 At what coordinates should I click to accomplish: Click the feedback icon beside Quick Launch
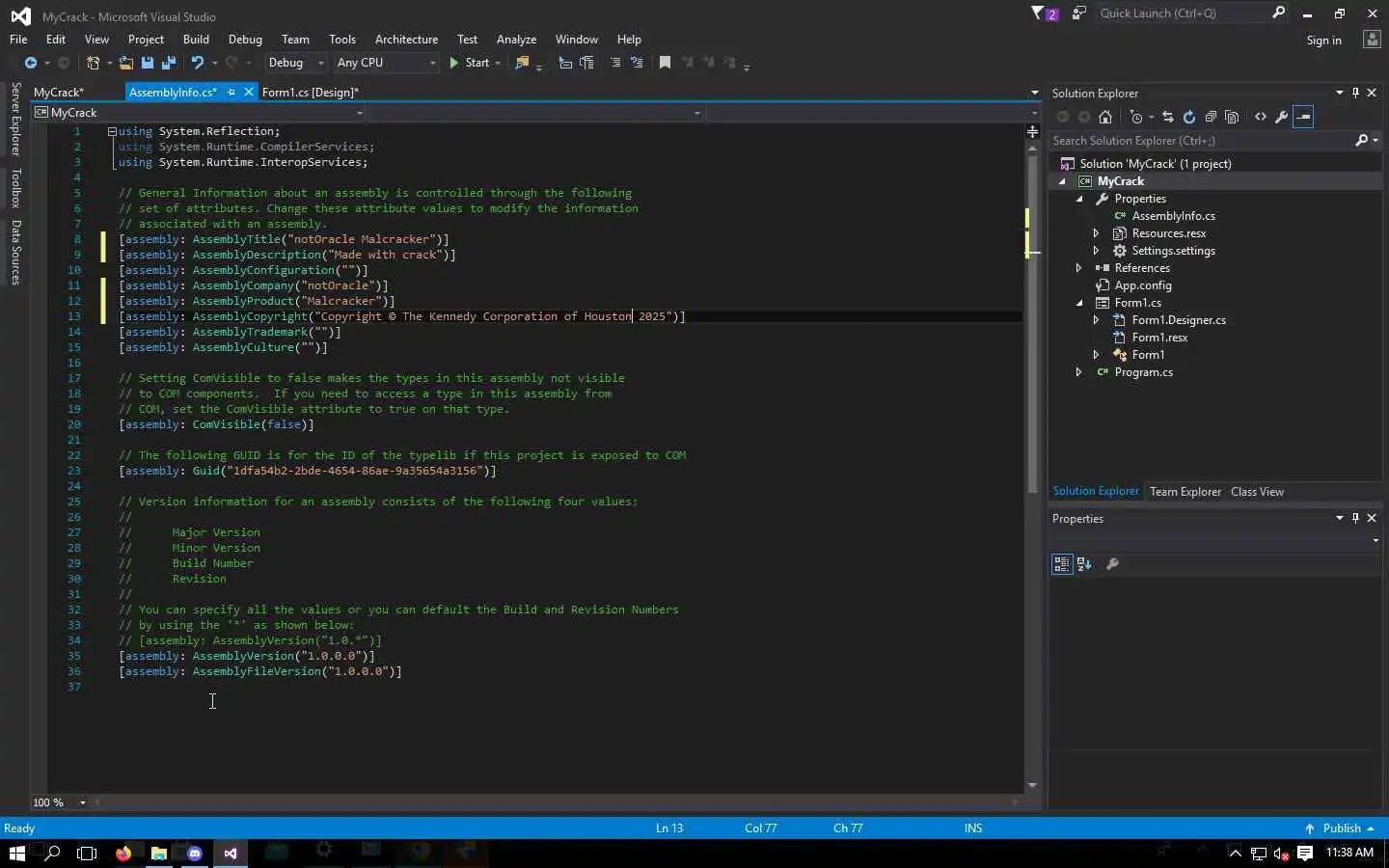pos(1079,14)
